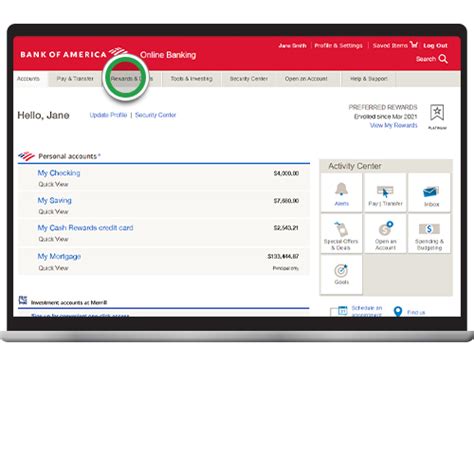Open Special Offers & Deals tile

[x=341, y=234]
